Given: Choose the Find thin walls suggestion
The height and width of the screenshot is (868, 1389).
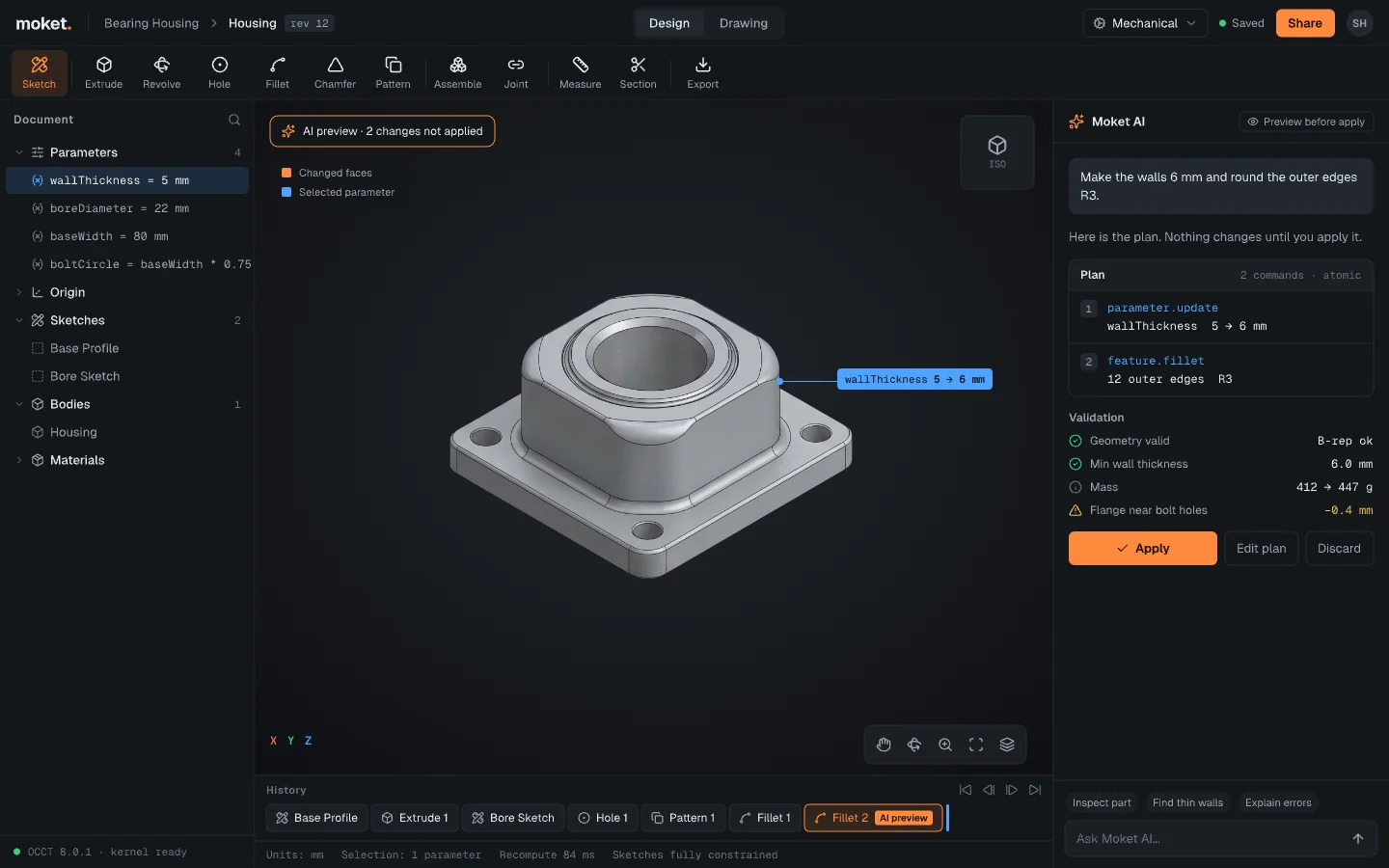Looking at the screenshot, I should click(x=1187, y=802).
